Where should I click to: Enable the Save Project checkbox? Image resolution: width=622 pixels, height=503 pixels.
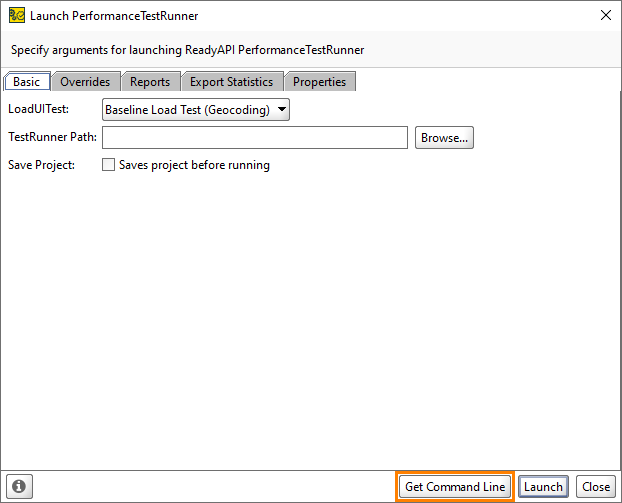109,165
